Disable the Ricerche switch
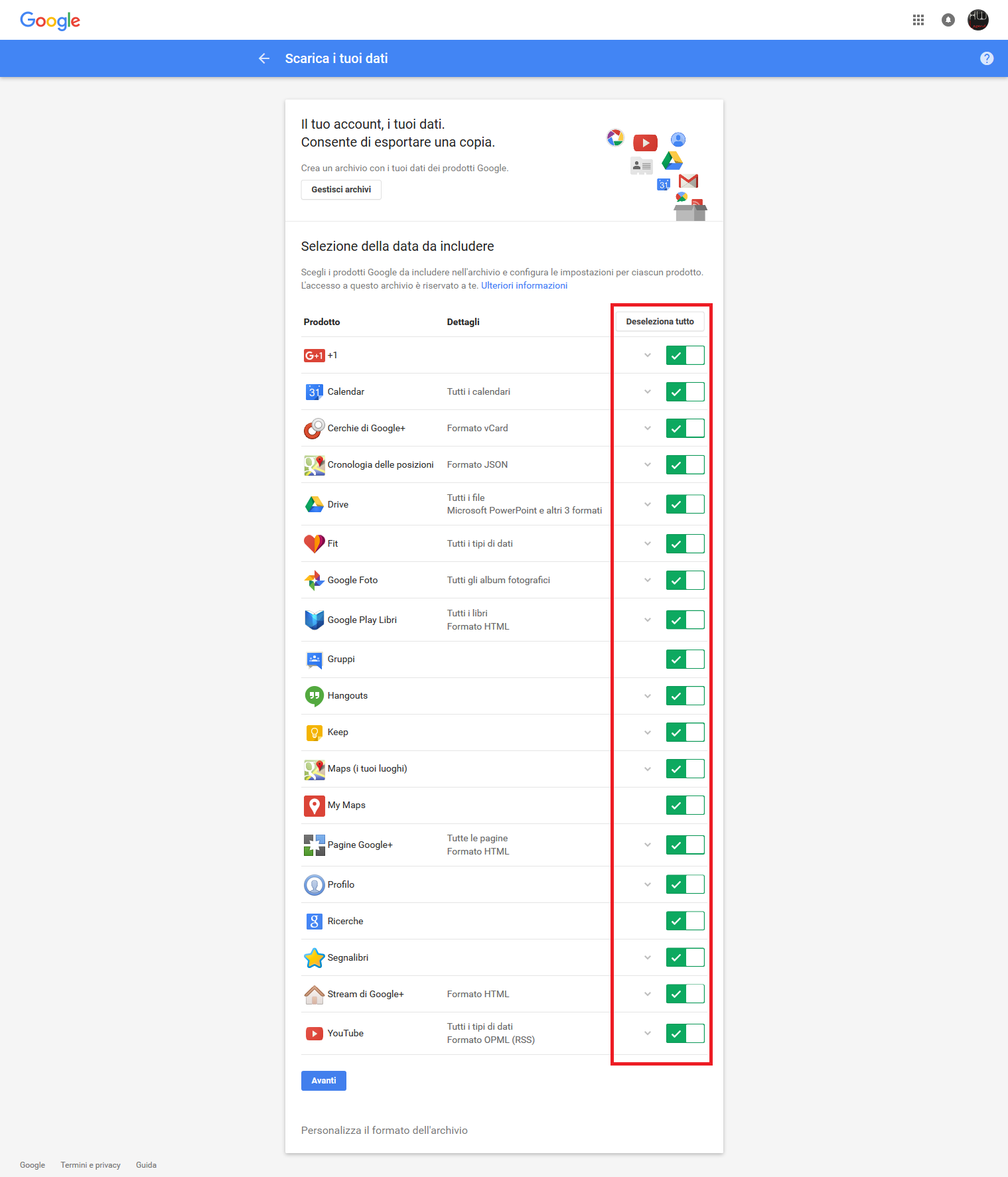Viewport: 1008px width, 1177px height. 685,921
